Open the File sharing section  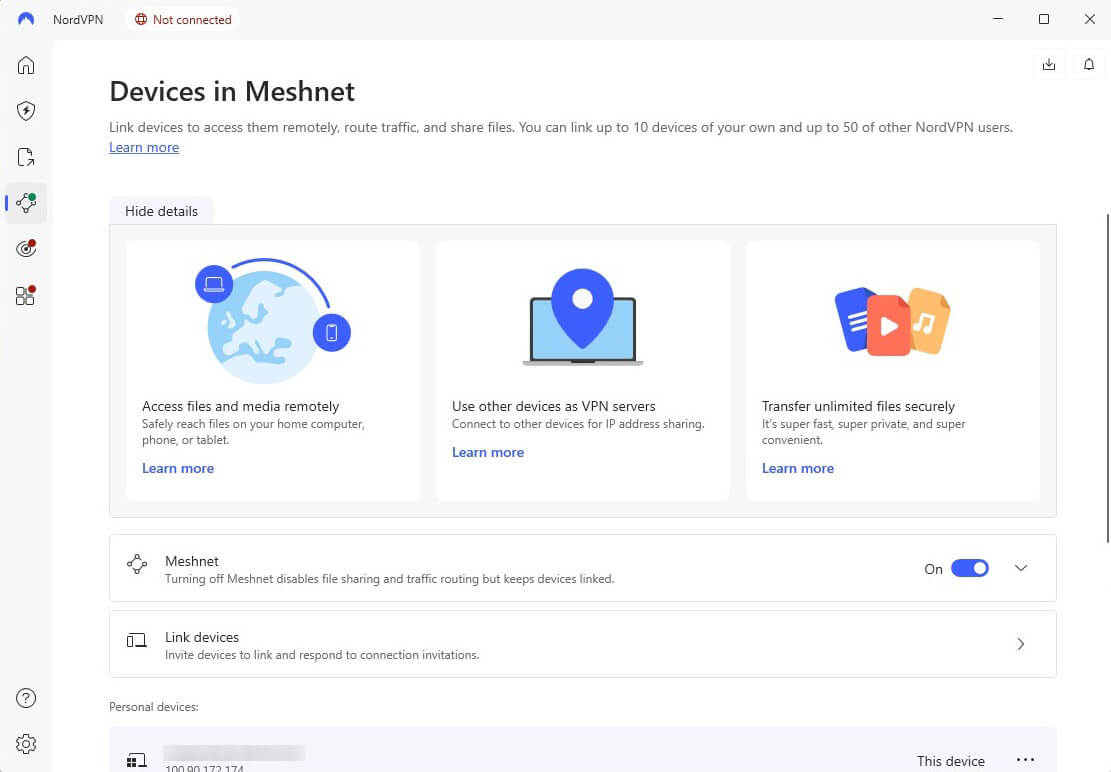point(25,157)
